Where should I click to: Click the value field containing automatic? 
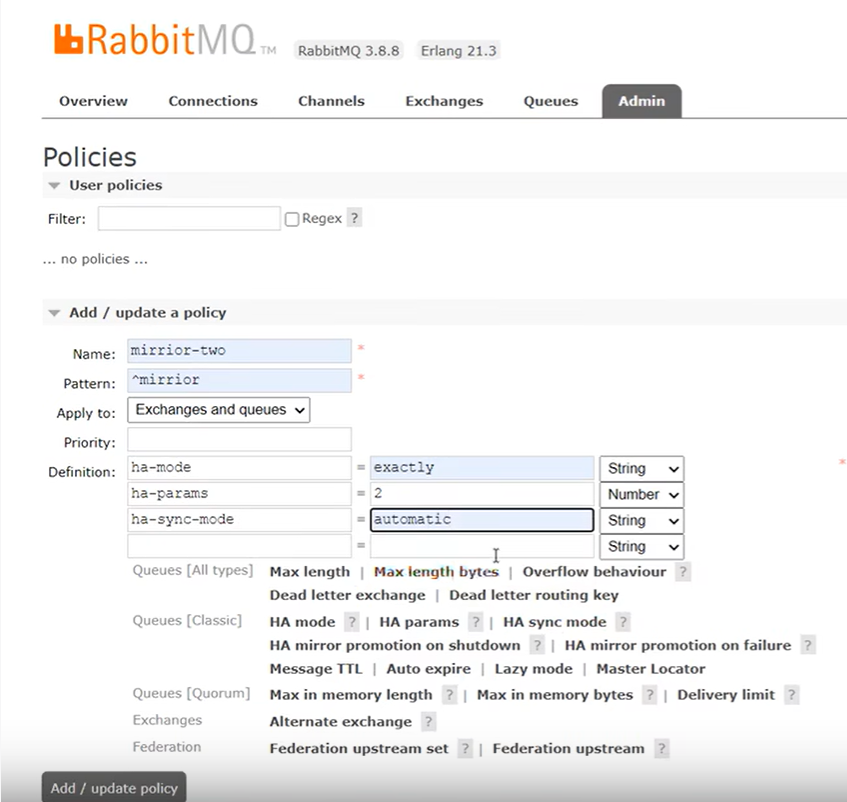[482, 520]
